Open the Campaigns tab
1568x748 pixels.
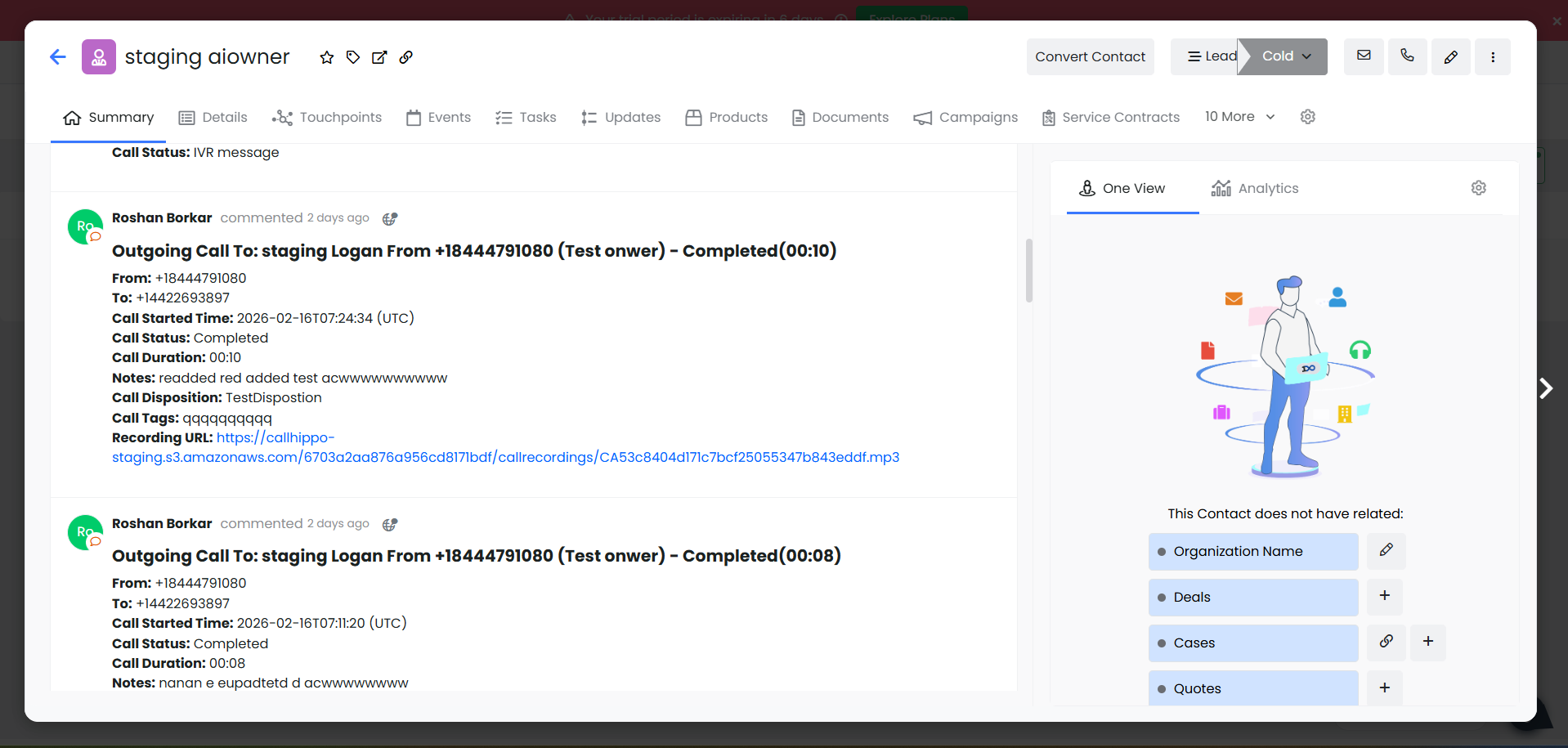pos(965,118)
